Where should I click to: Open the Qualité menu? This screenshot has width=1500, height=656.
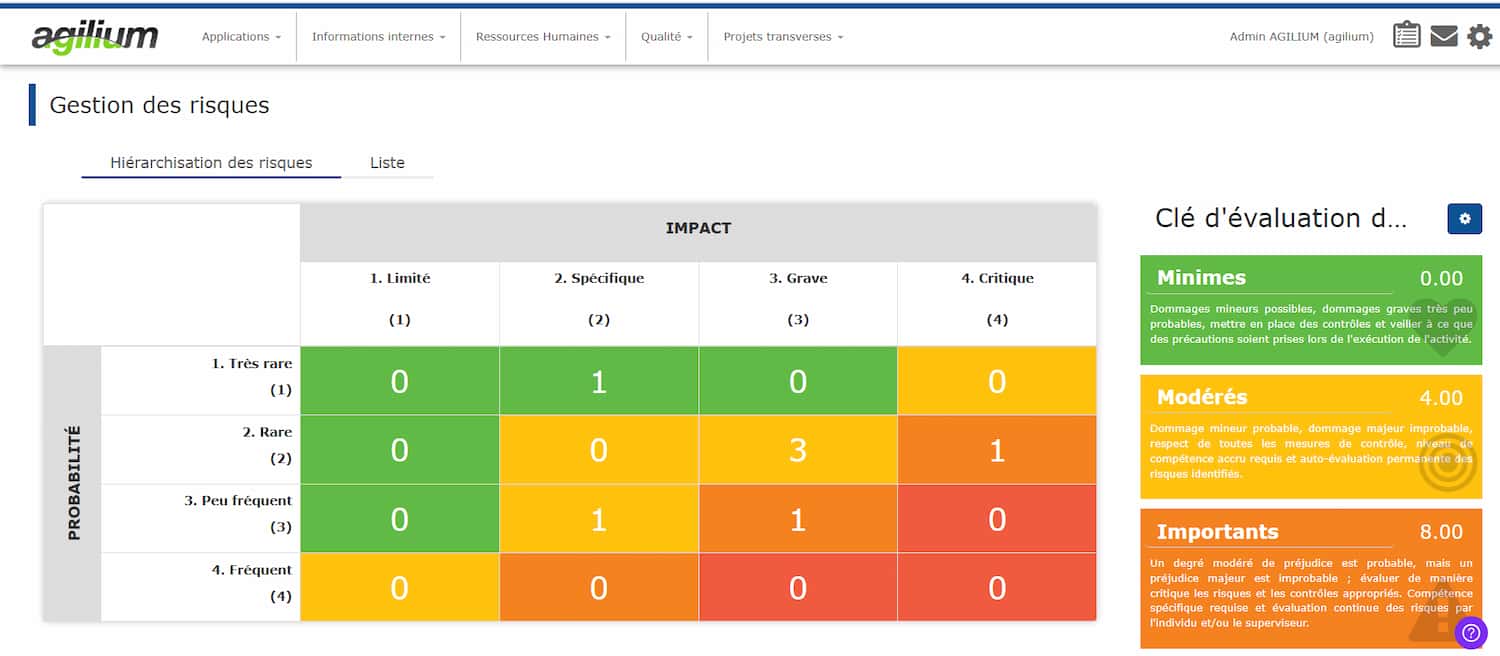point(666,37)
